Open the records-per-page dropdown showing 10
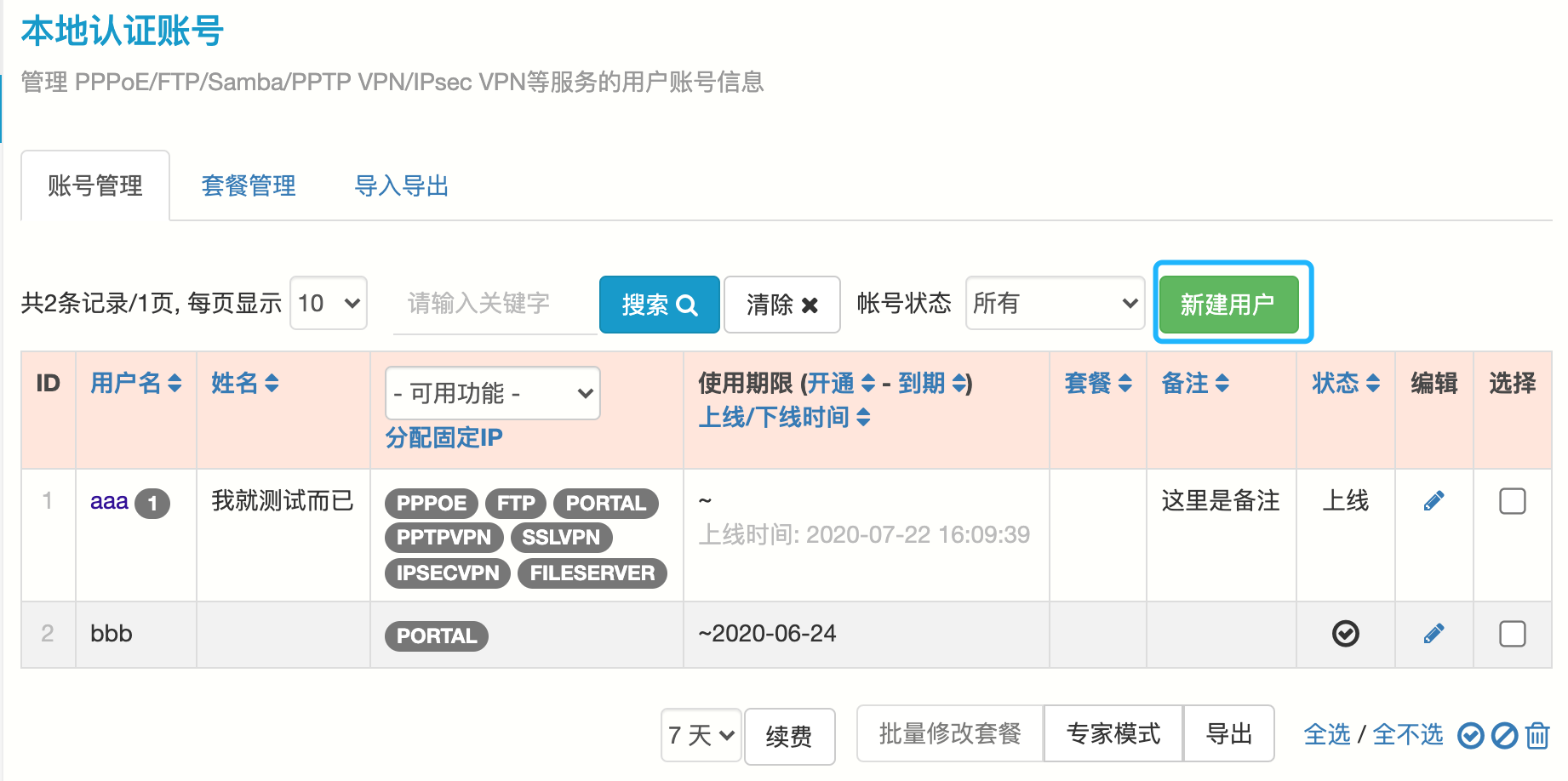 point(329,303)
